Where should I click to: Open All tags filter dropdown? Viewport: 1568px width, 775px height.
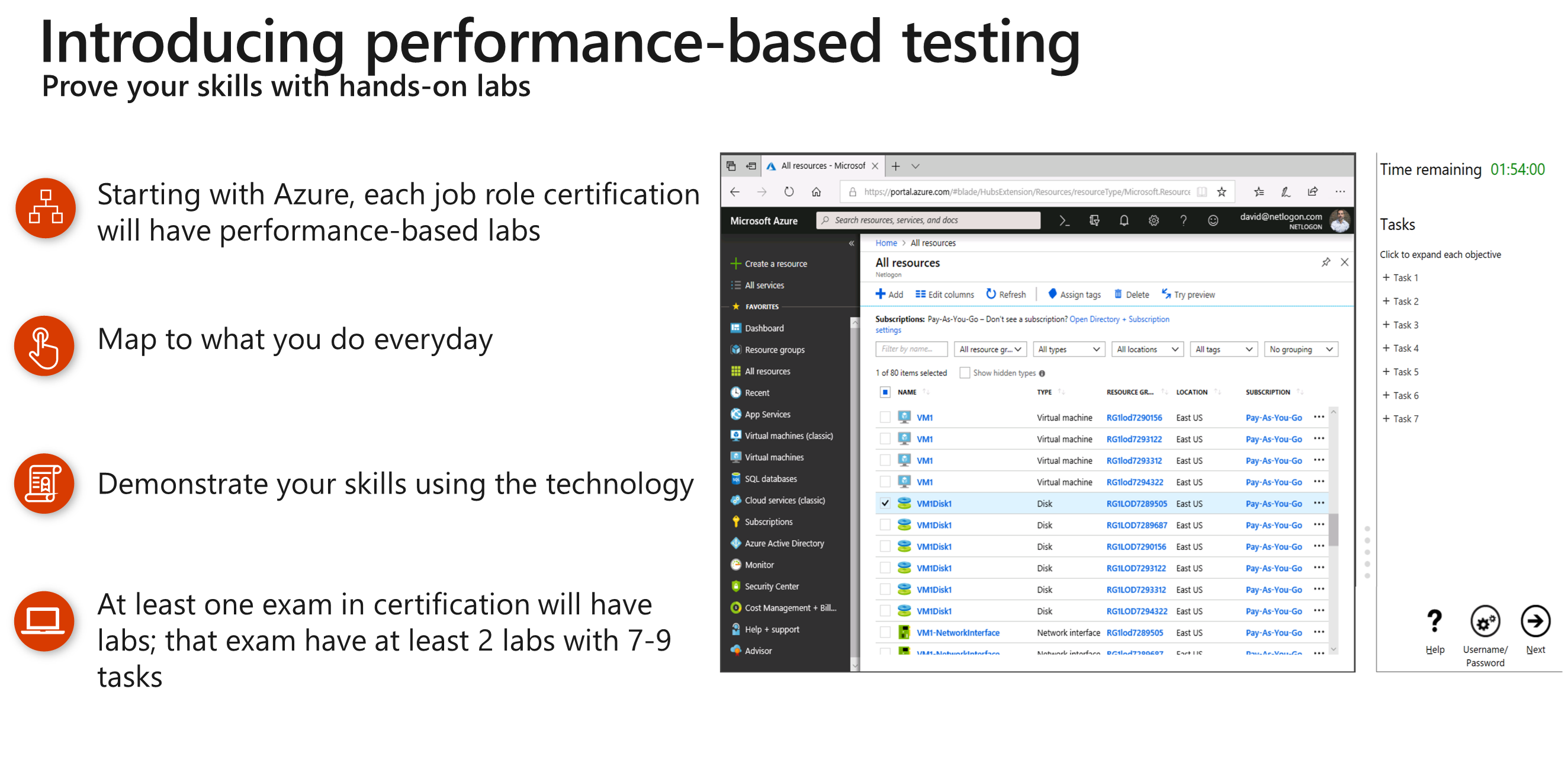click(1223, 349)
